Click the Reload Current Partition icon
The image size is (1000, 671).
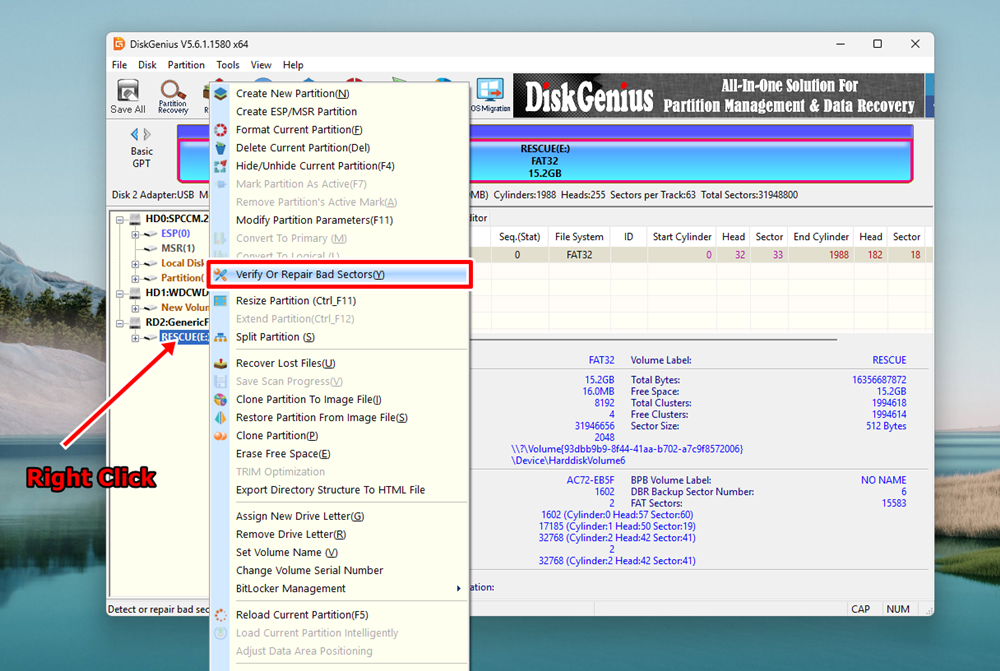[x=221, y=615]
